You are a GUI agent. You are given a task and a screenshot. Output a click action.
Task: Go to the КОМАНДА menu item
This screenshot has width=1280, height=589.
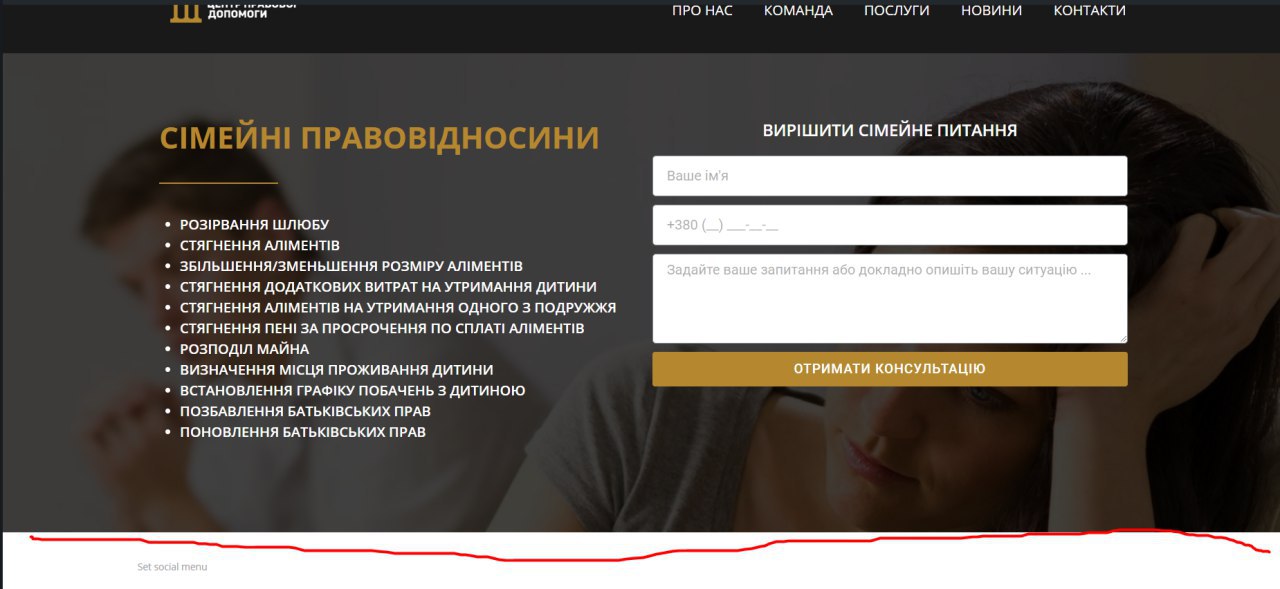coord(798,11)
